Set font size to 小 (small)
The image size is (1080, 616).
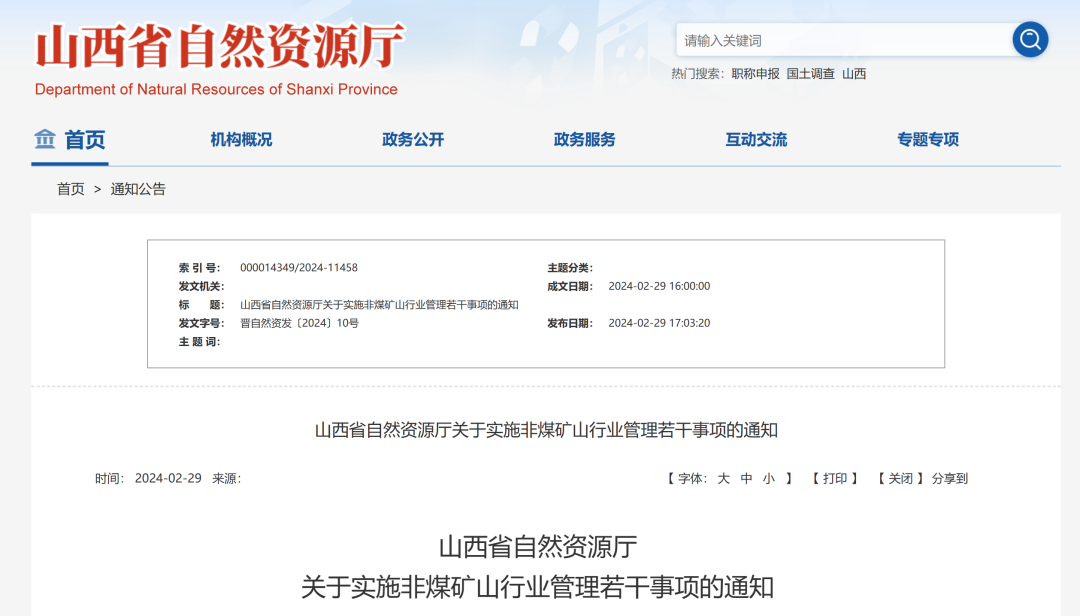[x=769, y=479]
